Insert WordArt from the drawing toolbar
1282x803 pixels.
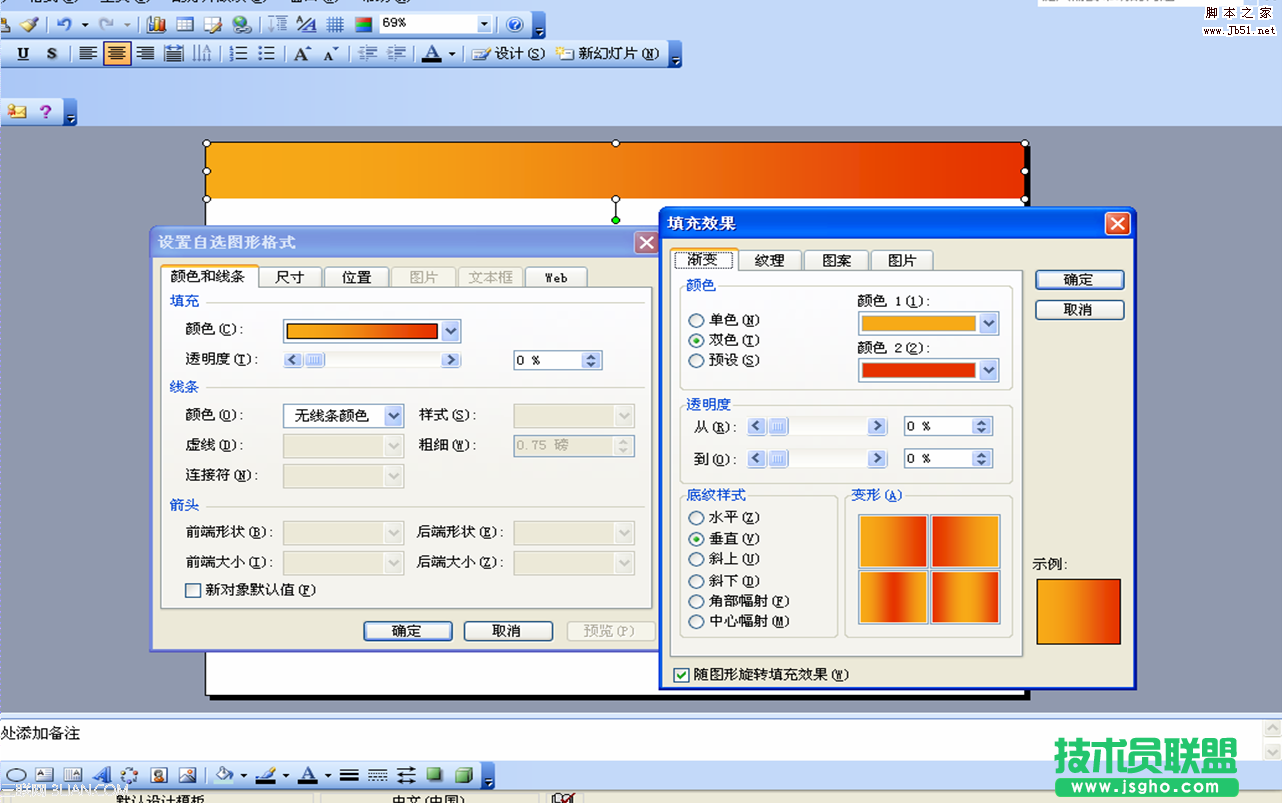pos(101,775)
